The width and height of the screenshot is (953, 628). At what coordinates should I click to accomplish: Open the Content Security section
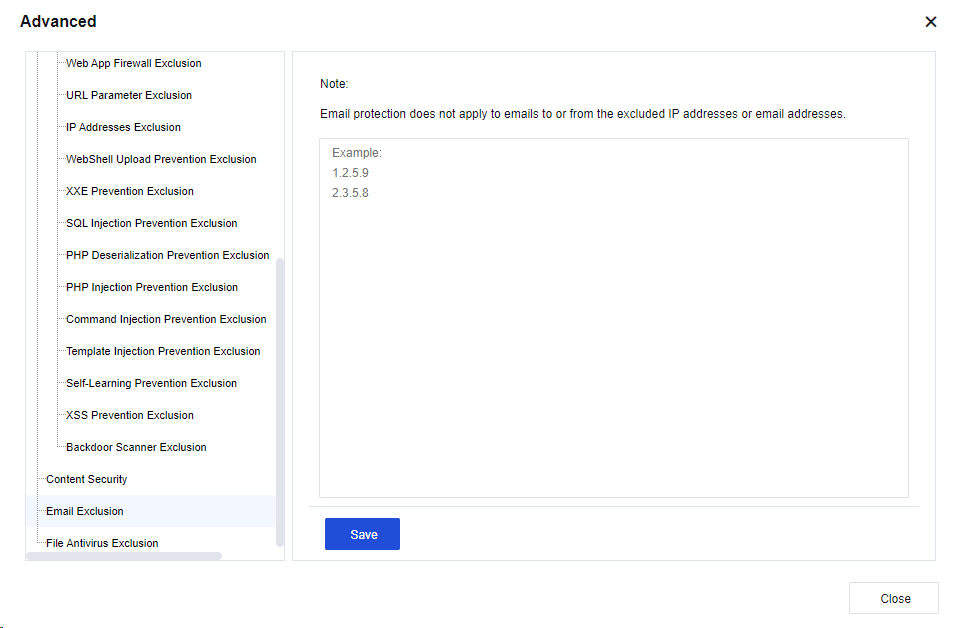[87, 479]
